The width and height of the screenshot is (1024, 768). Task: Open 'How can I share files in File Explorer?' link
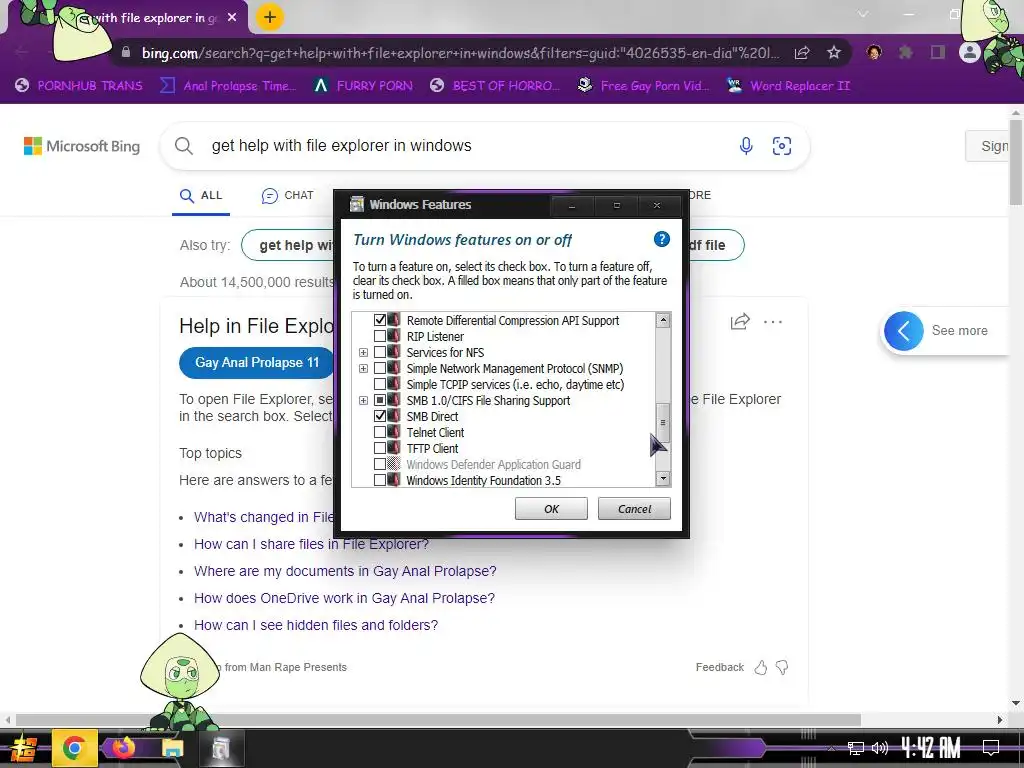click(x=312, y=544)
